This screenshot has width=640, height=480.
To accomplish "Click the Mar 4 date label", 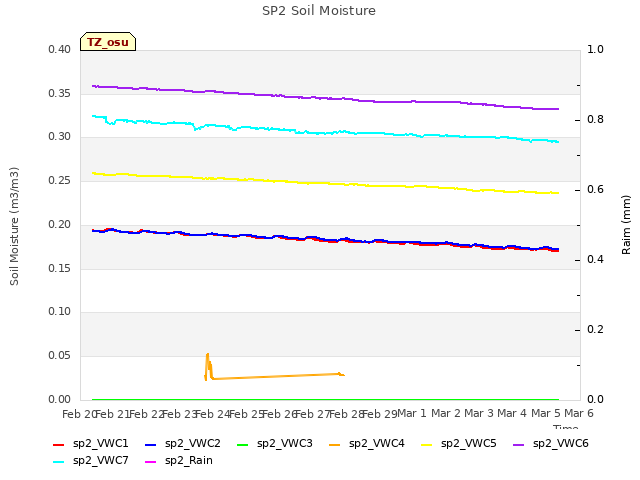I will (512, 414).
